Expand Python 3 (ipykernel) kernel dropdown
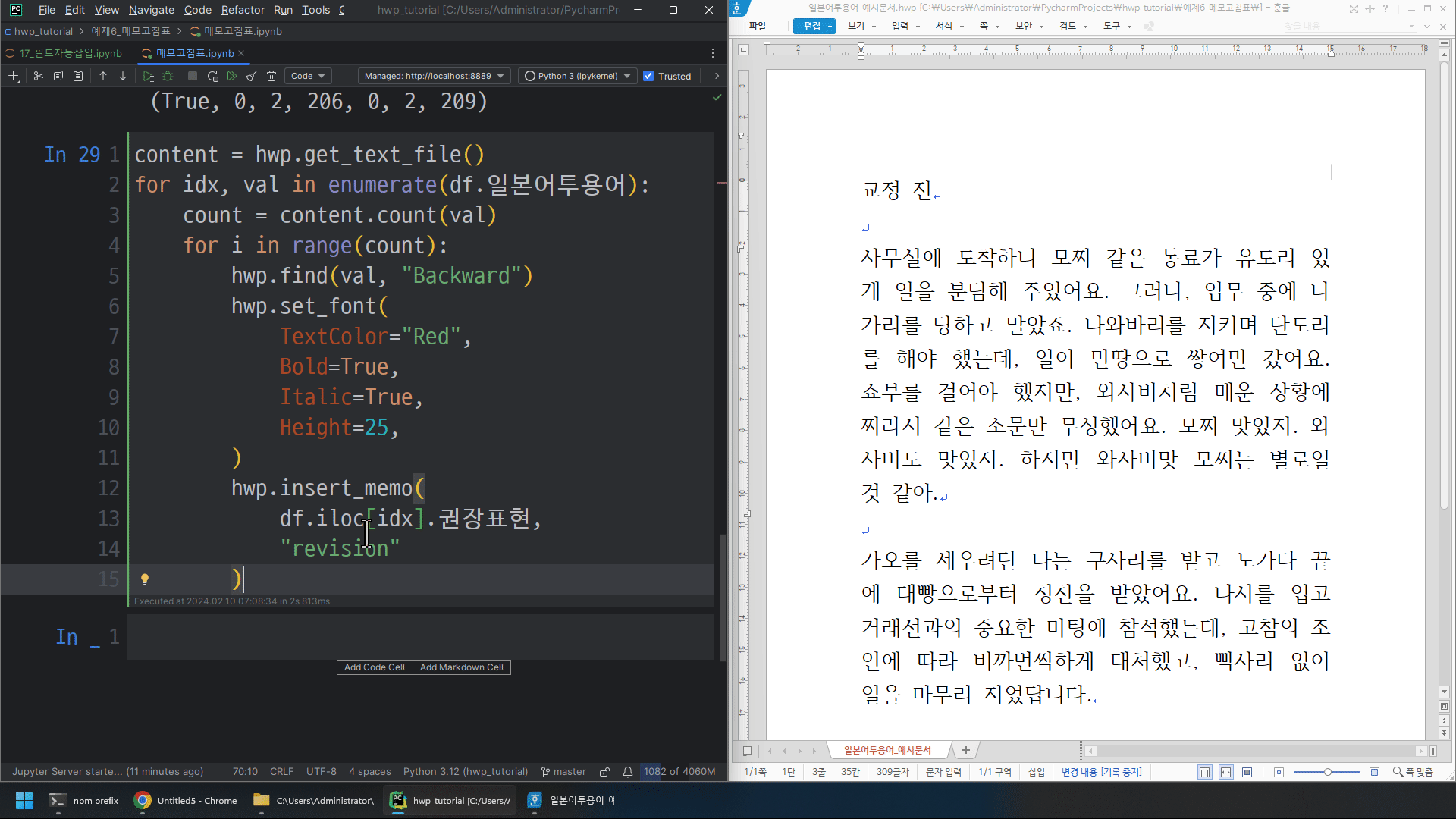 578,76
